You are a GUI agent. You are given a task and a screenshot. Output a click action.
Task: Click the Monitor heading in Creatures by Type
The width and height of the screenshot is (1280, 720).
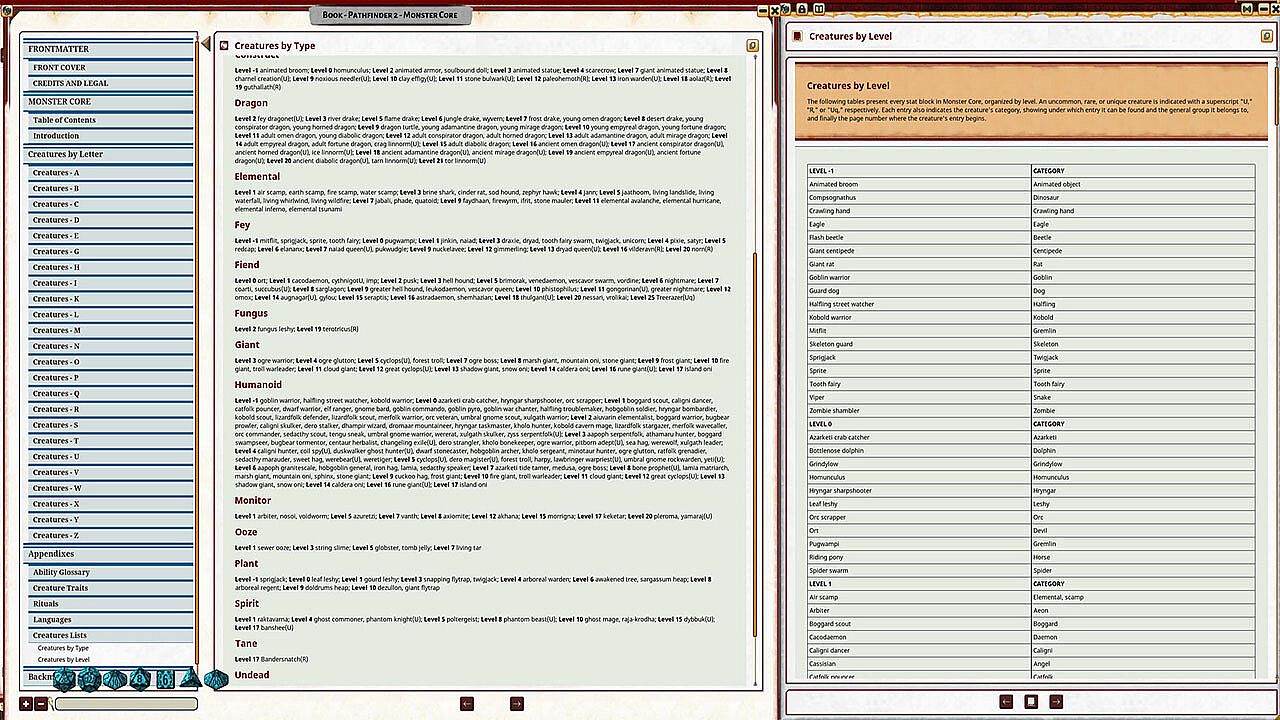(x=253, y=501)
